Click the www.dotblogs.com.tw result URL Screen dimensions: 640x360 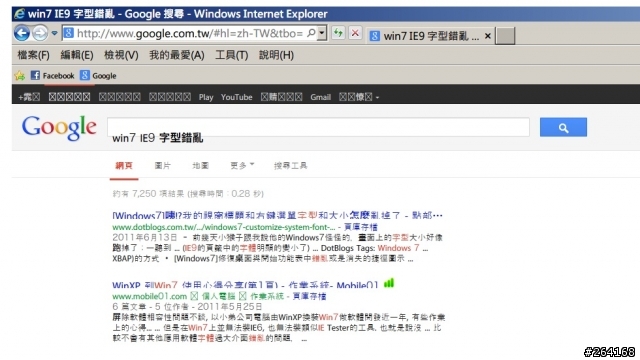point(224,227)
